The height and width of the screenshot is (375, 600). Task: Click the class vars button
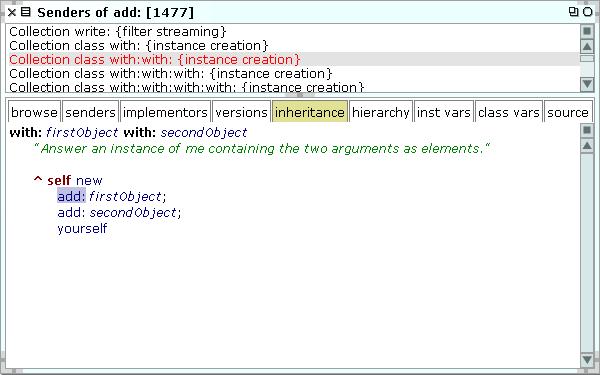[509, 112]
